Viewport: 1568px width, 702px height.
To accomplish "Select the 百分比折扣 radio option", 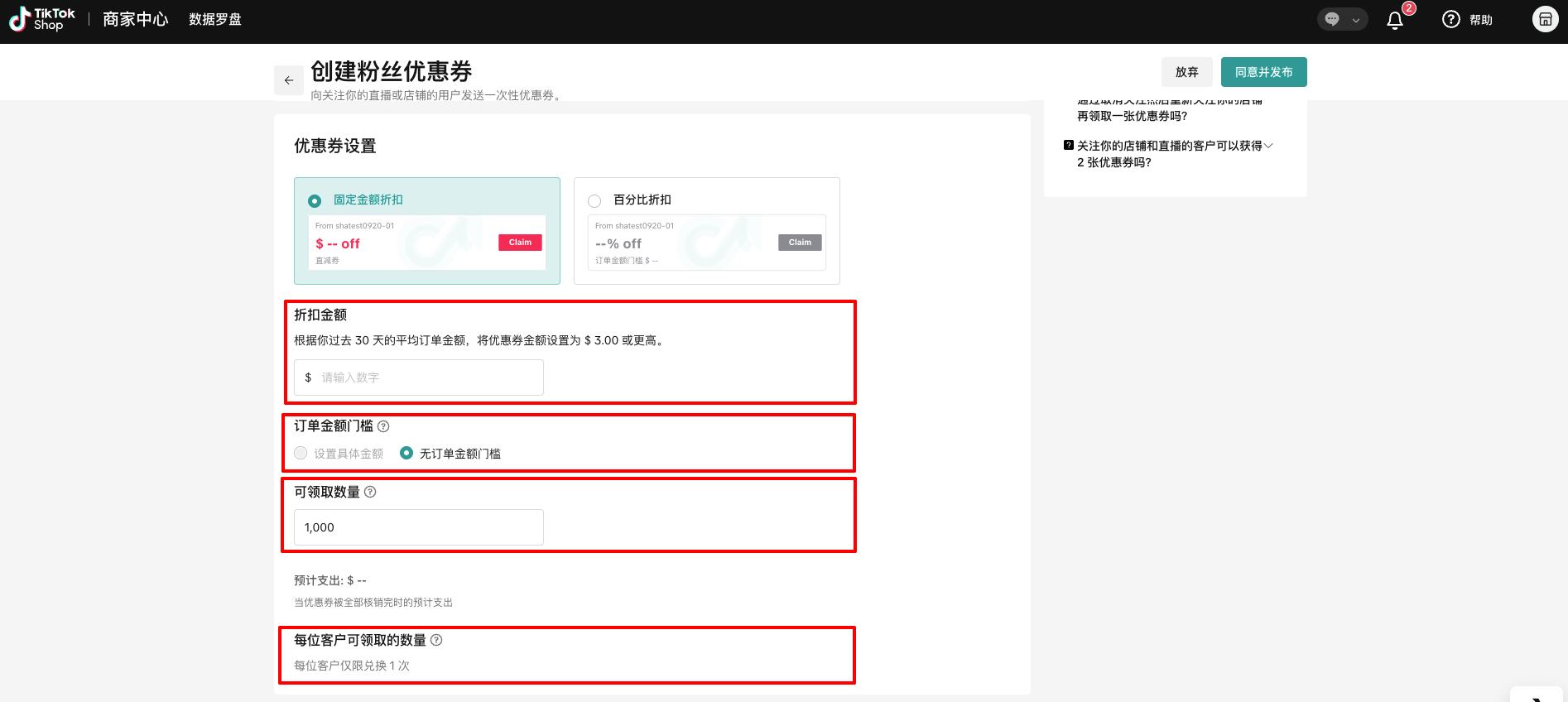I will point(594,201).
